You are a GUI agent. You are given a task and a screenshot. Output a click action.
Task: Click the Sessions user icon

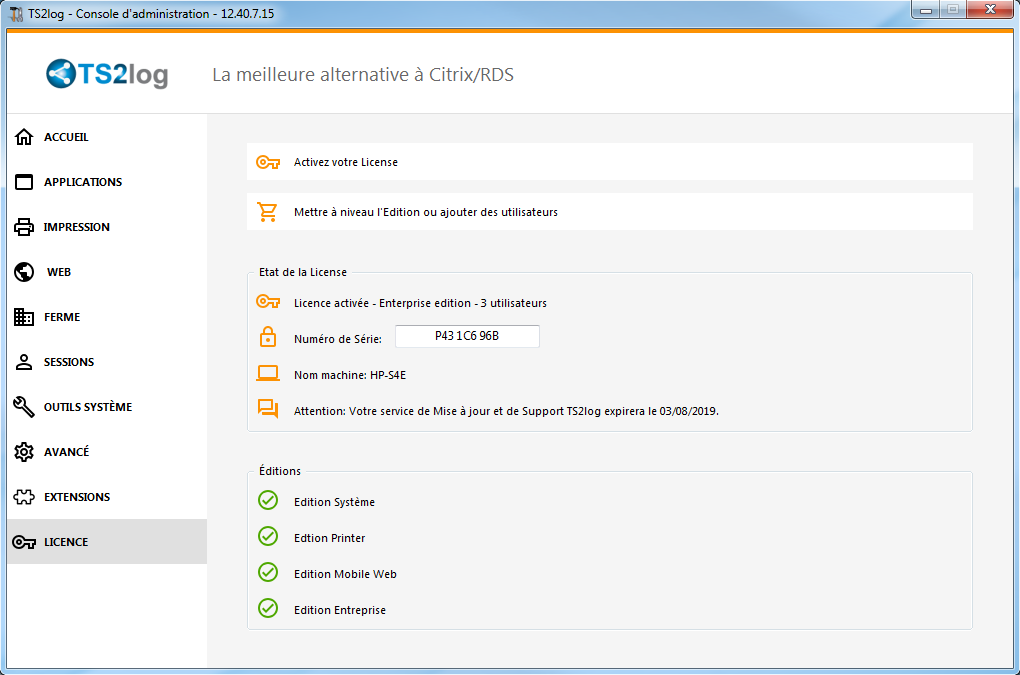[24, 362]
